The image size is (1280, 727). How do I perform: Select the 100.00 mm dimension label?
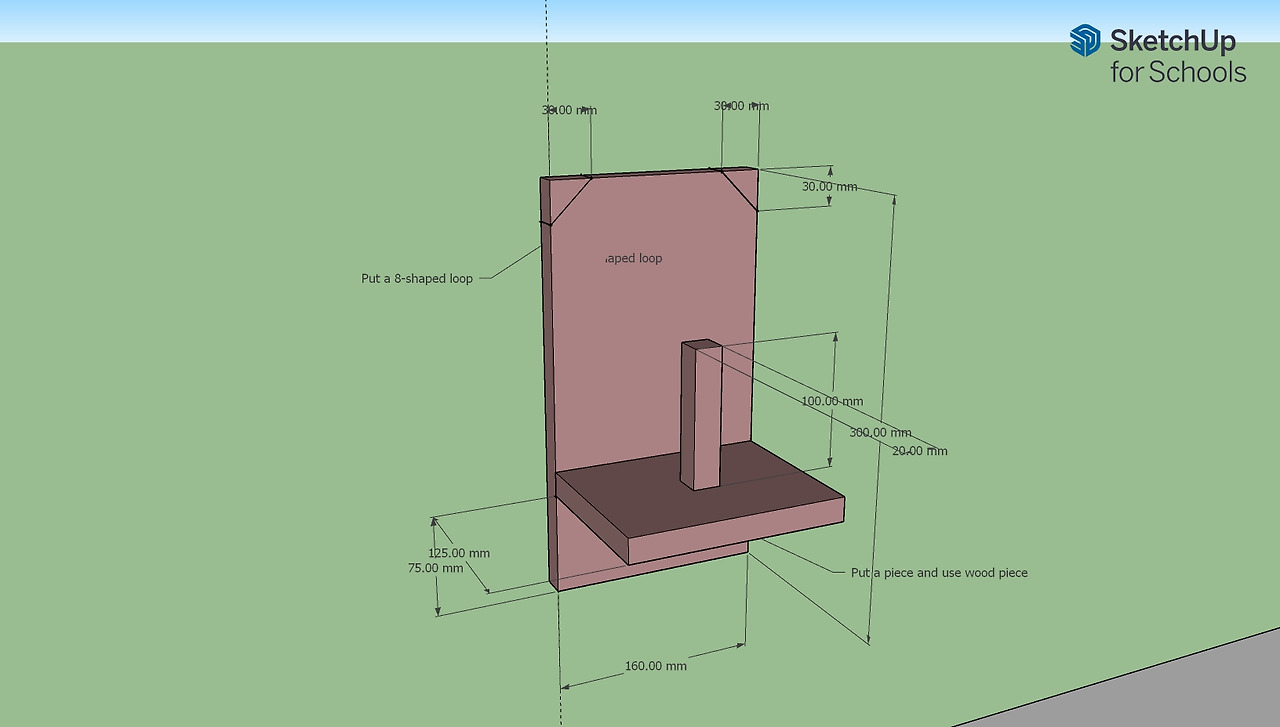pos(831,400)
